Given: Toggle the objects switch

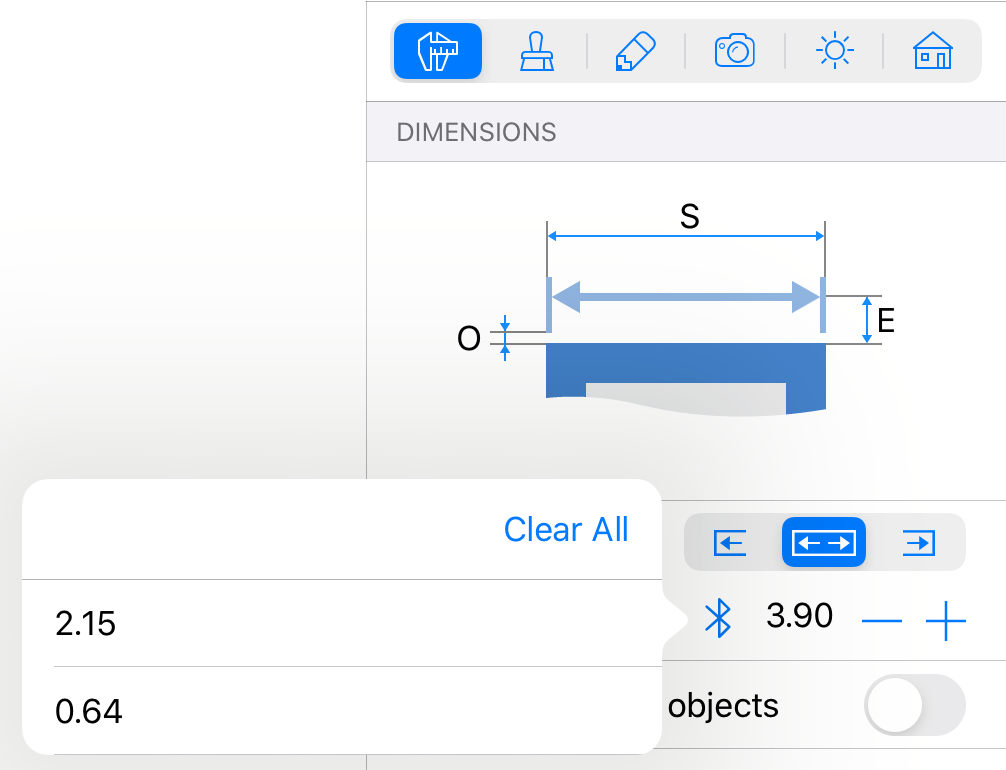Looking at the screenshot, I should tap(915, 706).
